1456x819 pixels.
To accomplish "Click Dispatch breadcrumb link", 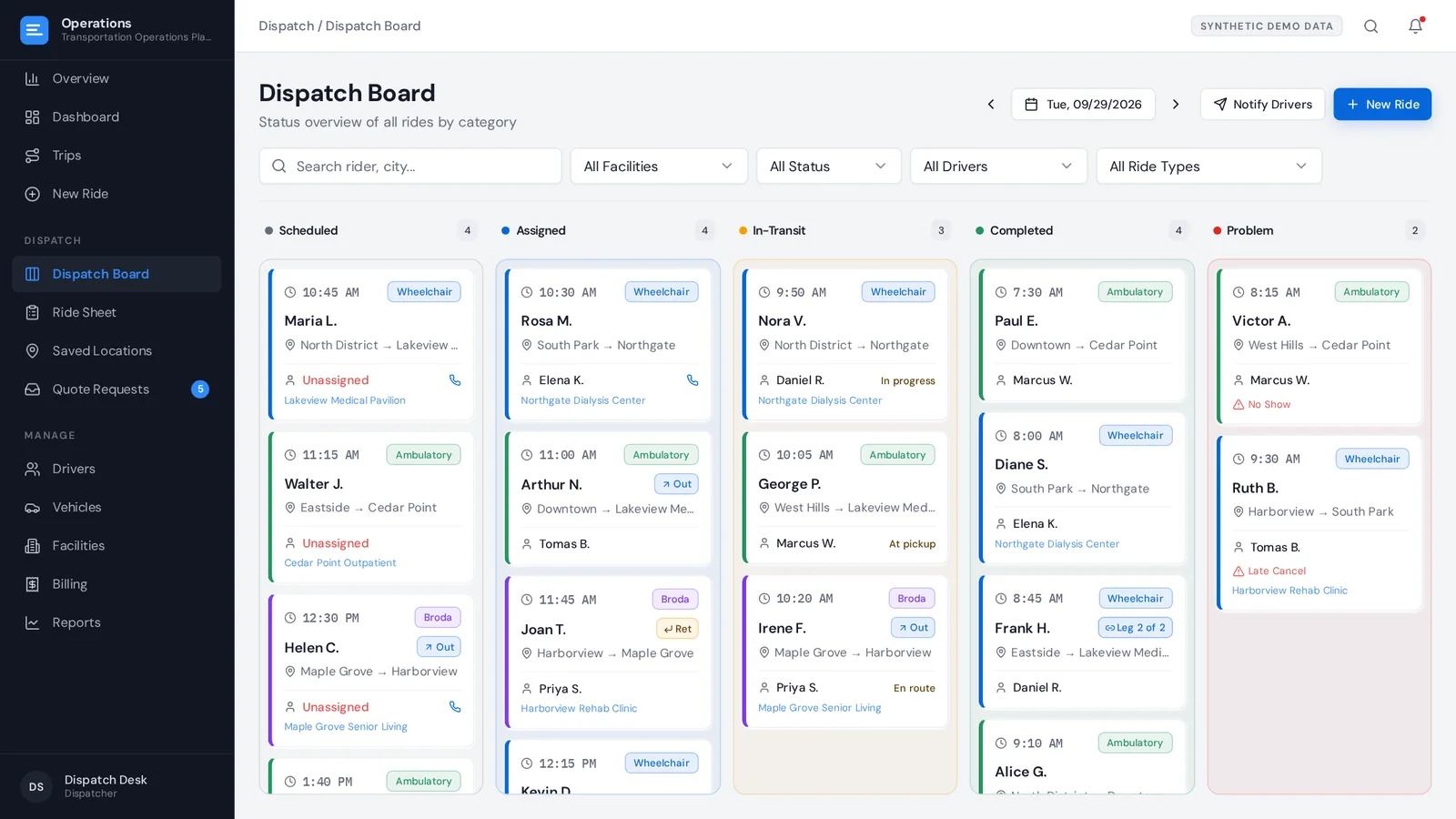I will pos(286,26).
